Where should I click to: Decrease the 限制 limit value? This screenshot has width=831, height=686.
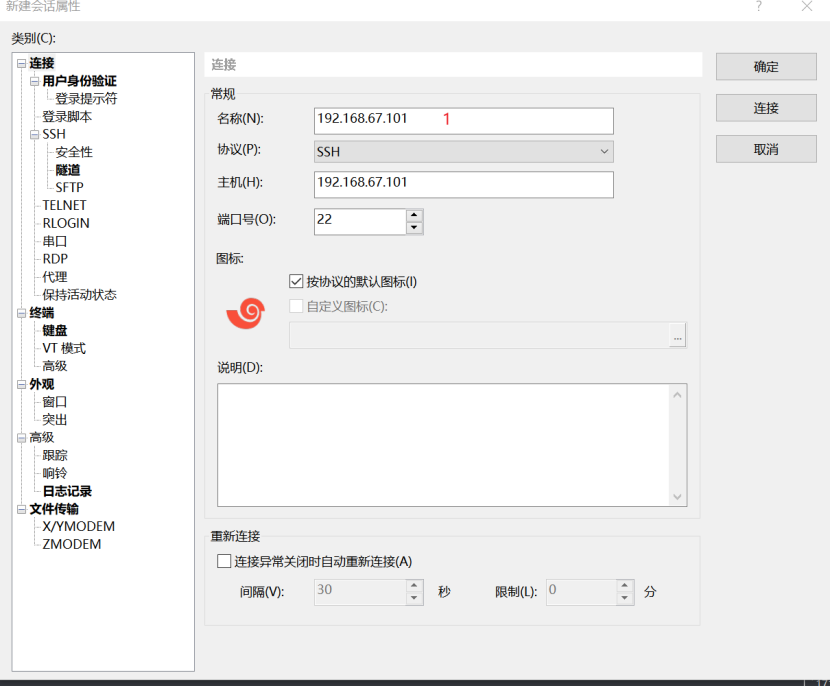point(625,599)
